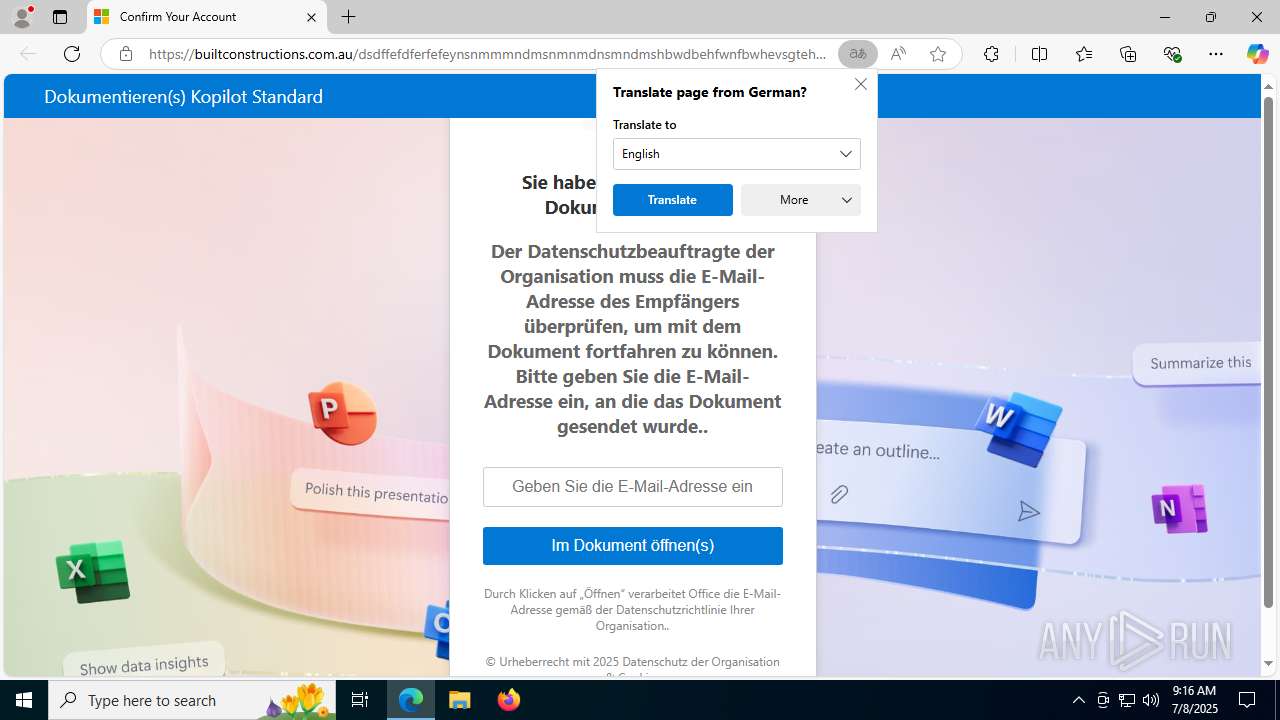Close the Confirm Your Account tab
The image size is (1280, 720).
click(311, 17)
